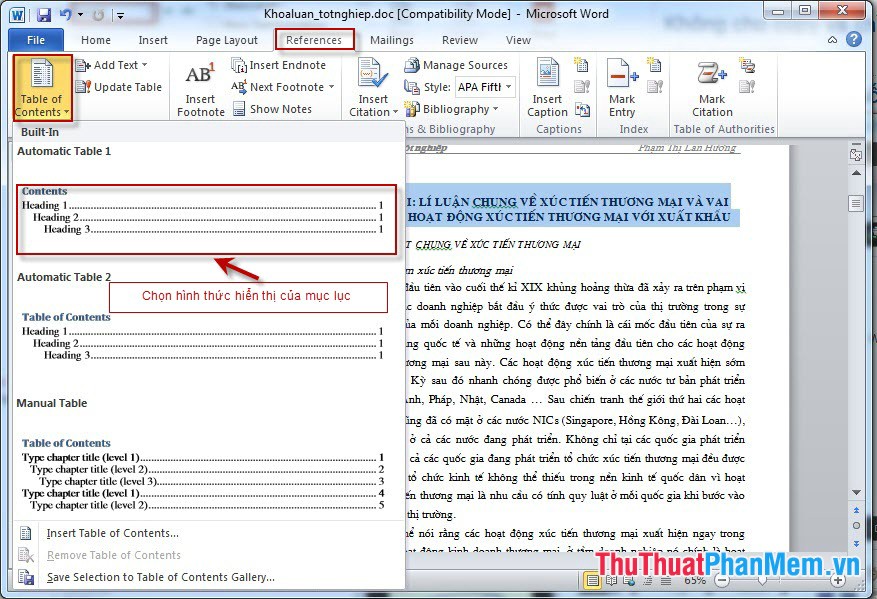Click Remove Table of Contents option
The image size is (877, 599).
113,556
